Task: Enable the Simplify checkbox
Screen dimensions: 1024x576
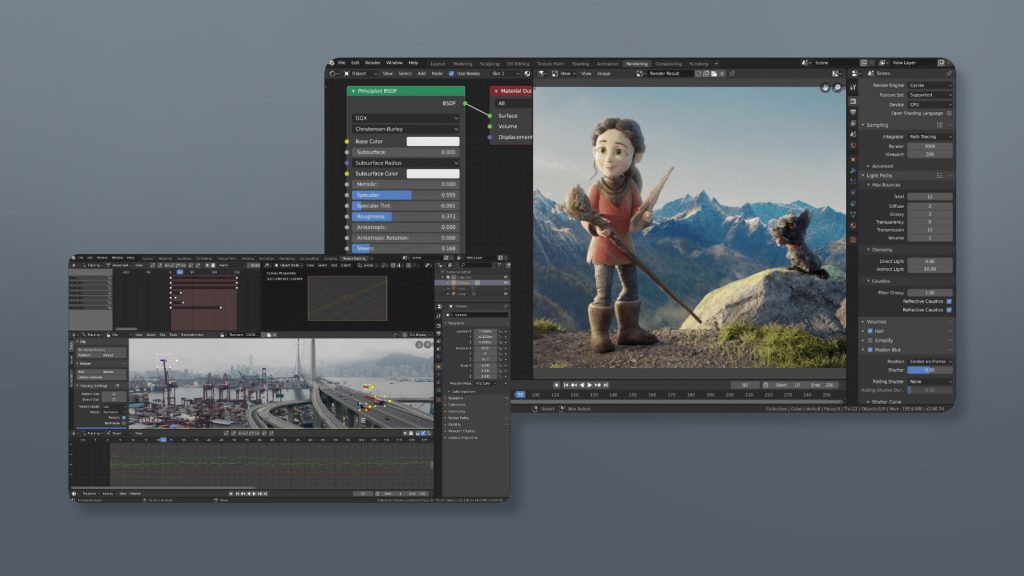Action: pyautogui.click(x=870, y=340)
